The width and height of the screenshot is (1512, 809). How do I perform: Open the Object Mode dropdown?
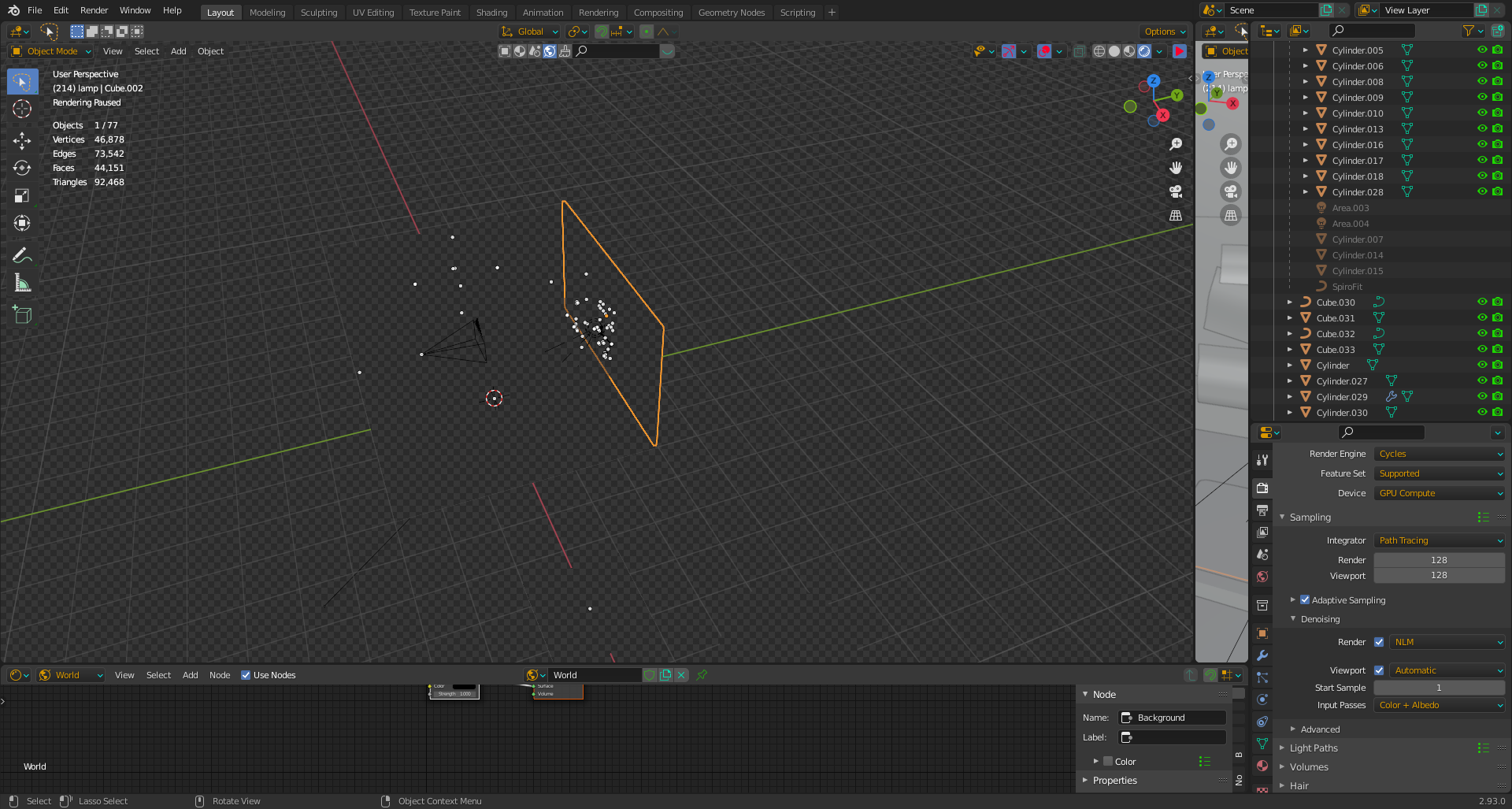[50, 51]
